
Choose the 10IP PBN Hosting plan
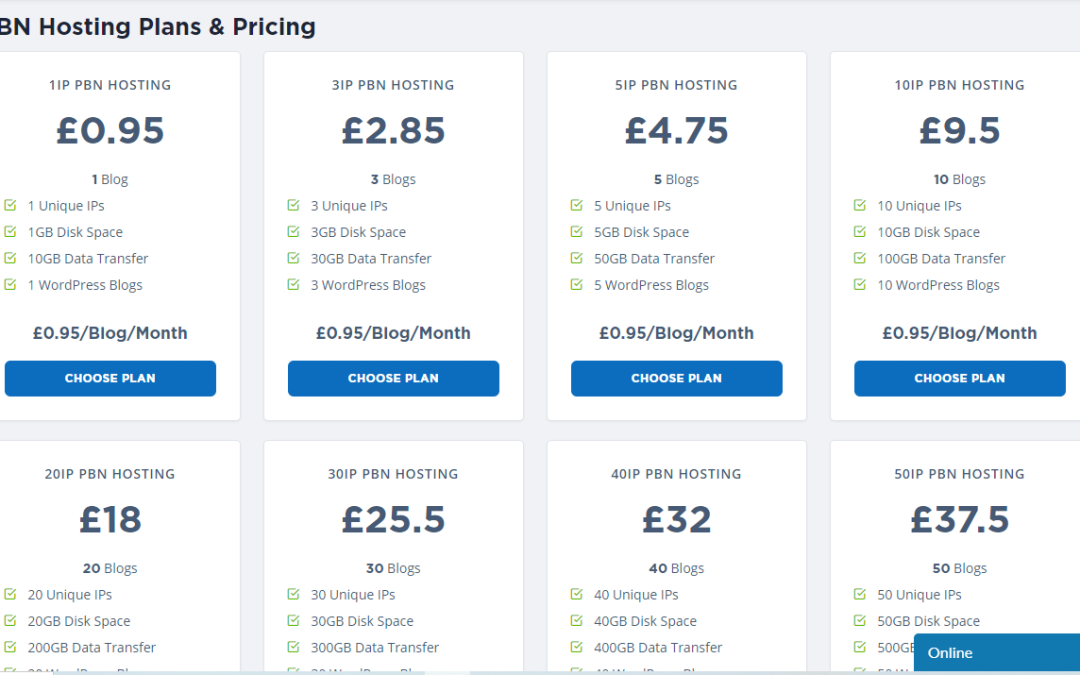point(959,379)
